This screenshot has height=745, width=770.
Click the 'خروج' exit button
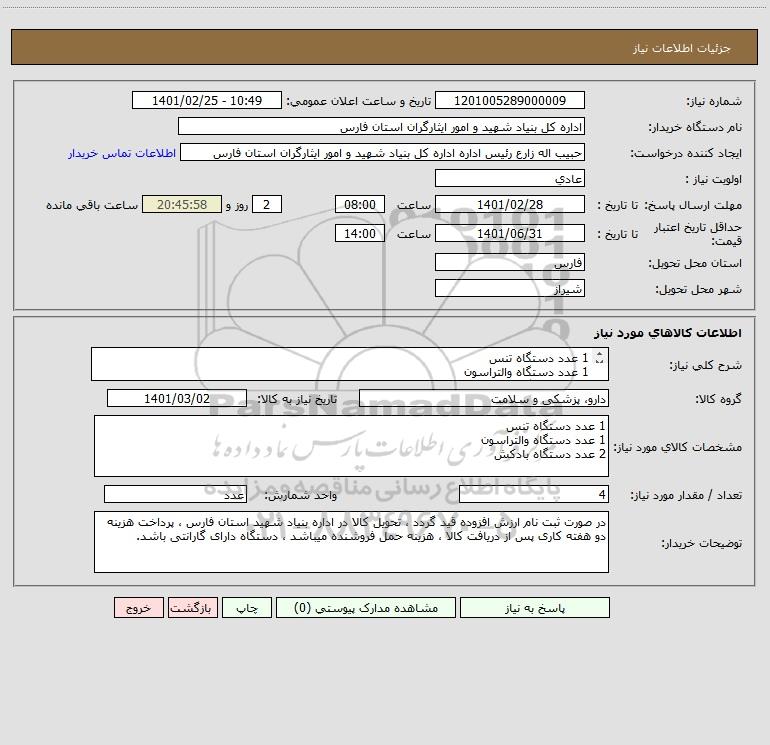click(138, 608)
